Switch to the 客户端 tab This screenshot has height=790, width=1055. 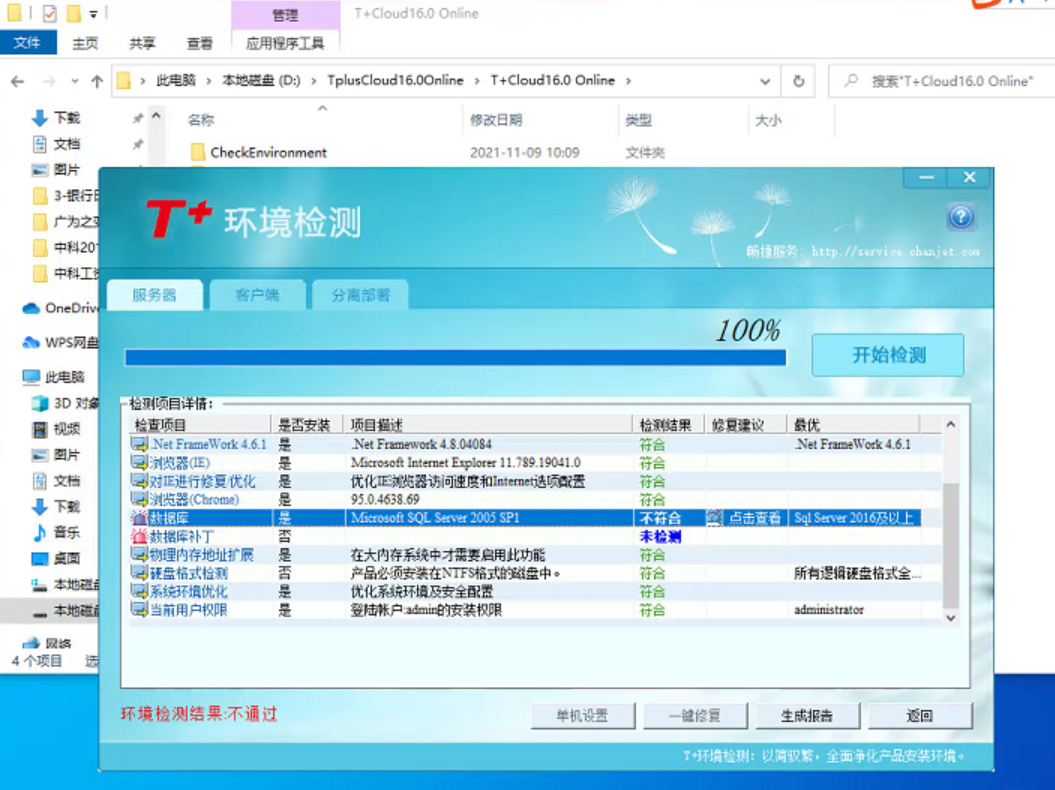(257, 295)
